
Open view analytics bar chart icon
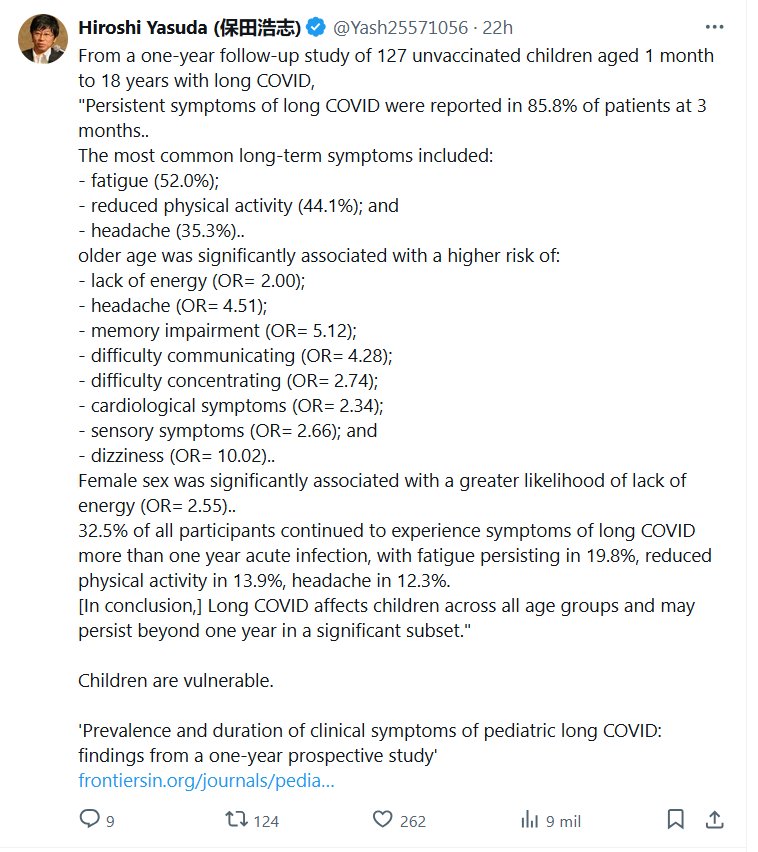pyautogui.click(x=530, y=819)
